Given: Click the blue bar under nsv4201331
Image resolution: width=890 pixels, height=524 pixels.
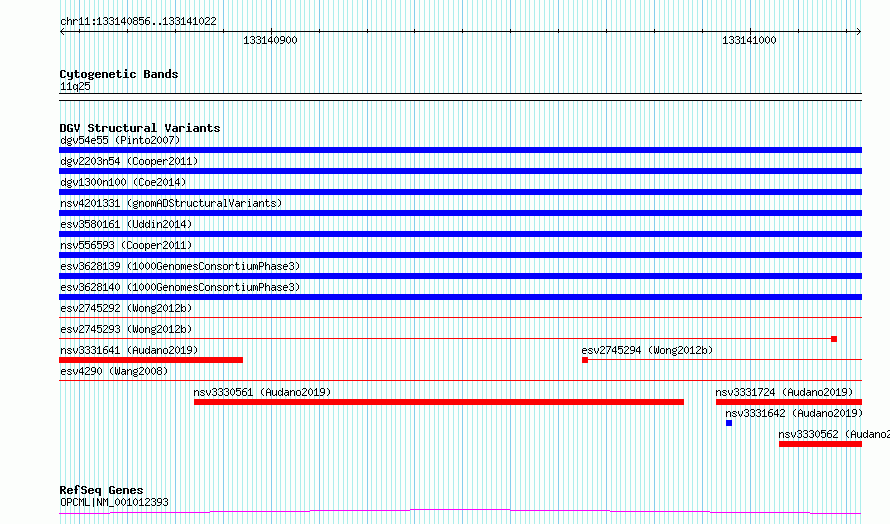Looking at the screenshot, I should pos(460,213).
